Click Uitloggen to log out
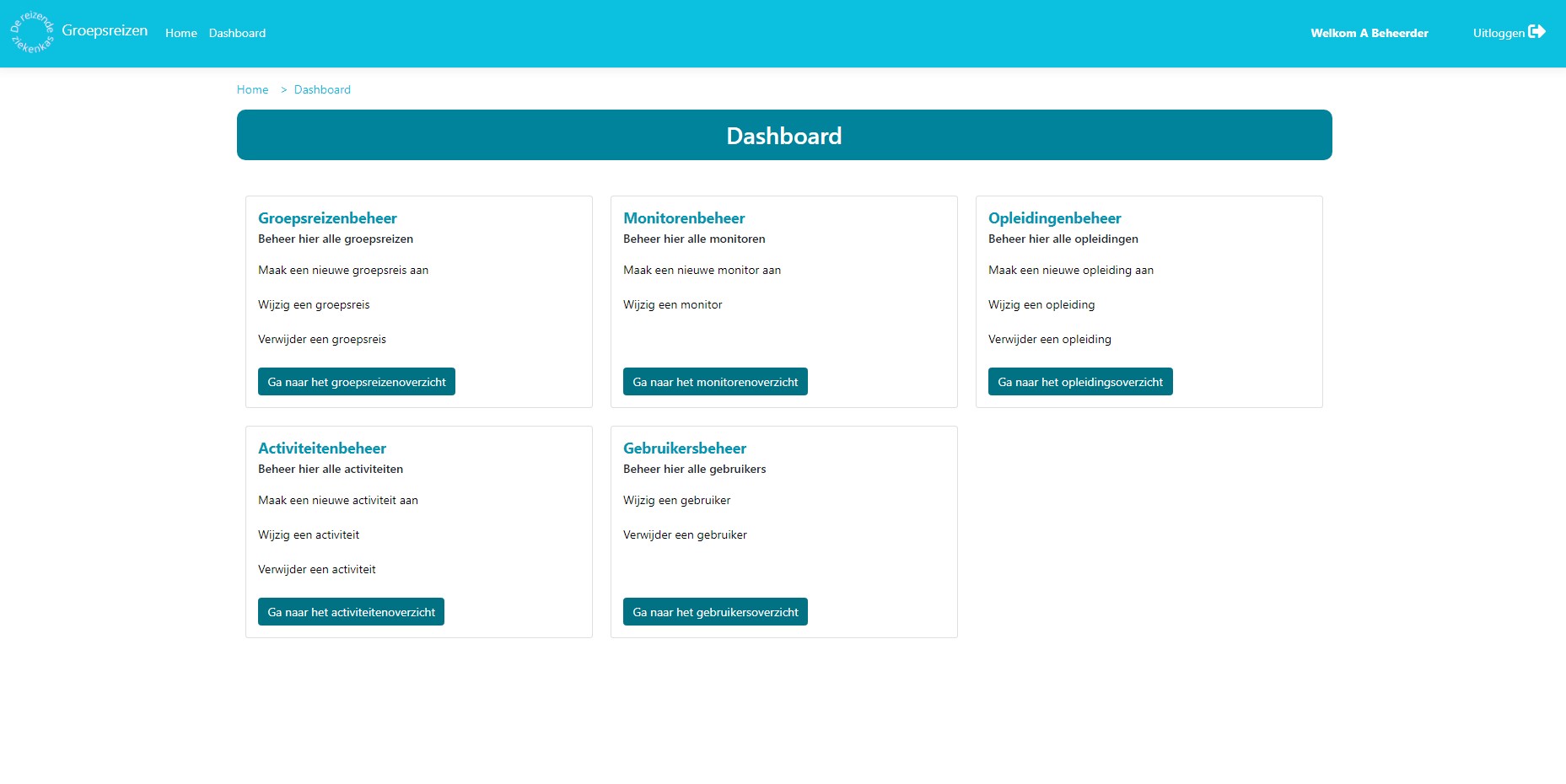The width and height of the screenshot is (1566, 784). click(1499, 33)
